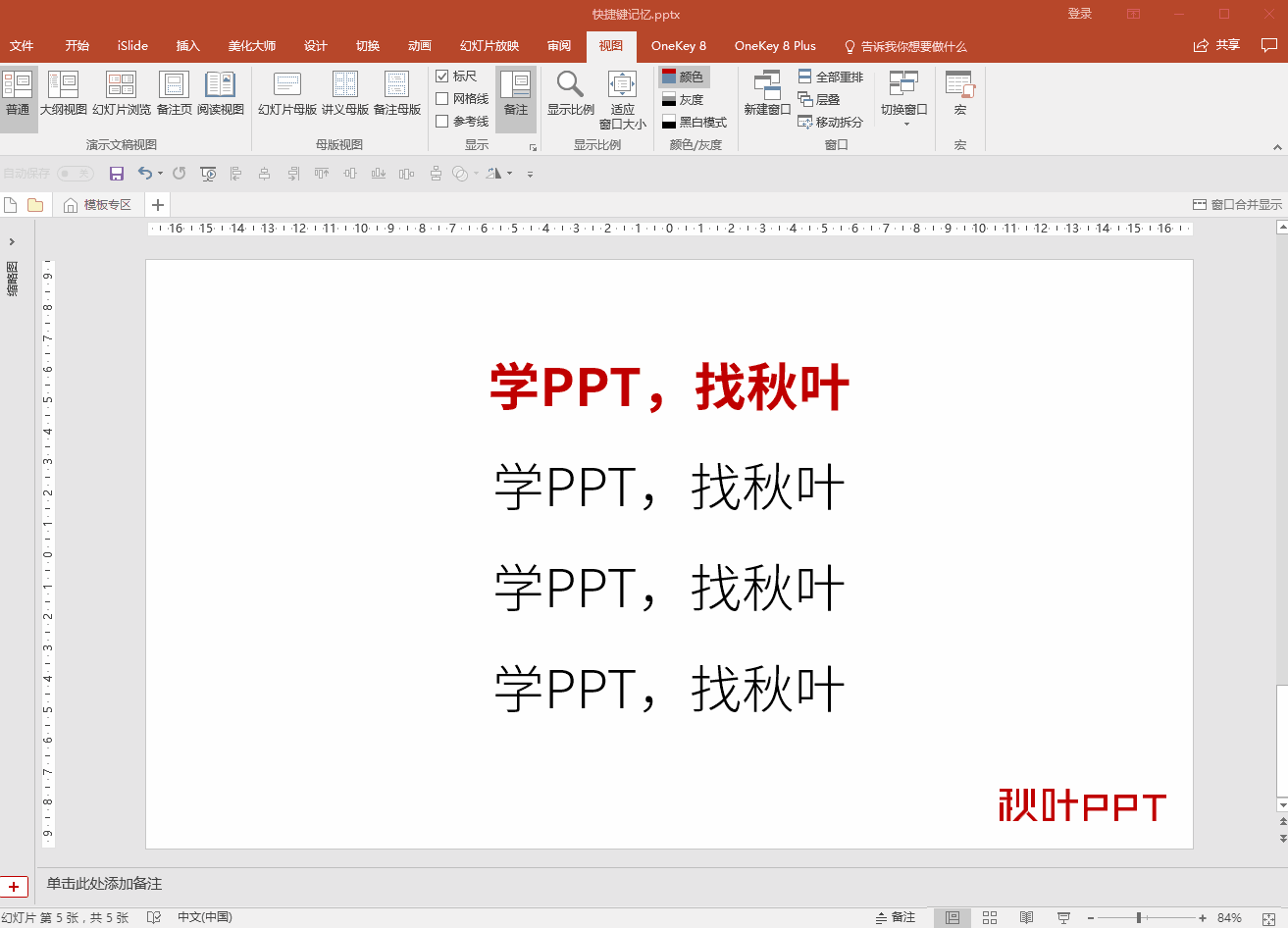Start slideshow from the status bar icon
1288x928 pixels.
click(1063, 917)
